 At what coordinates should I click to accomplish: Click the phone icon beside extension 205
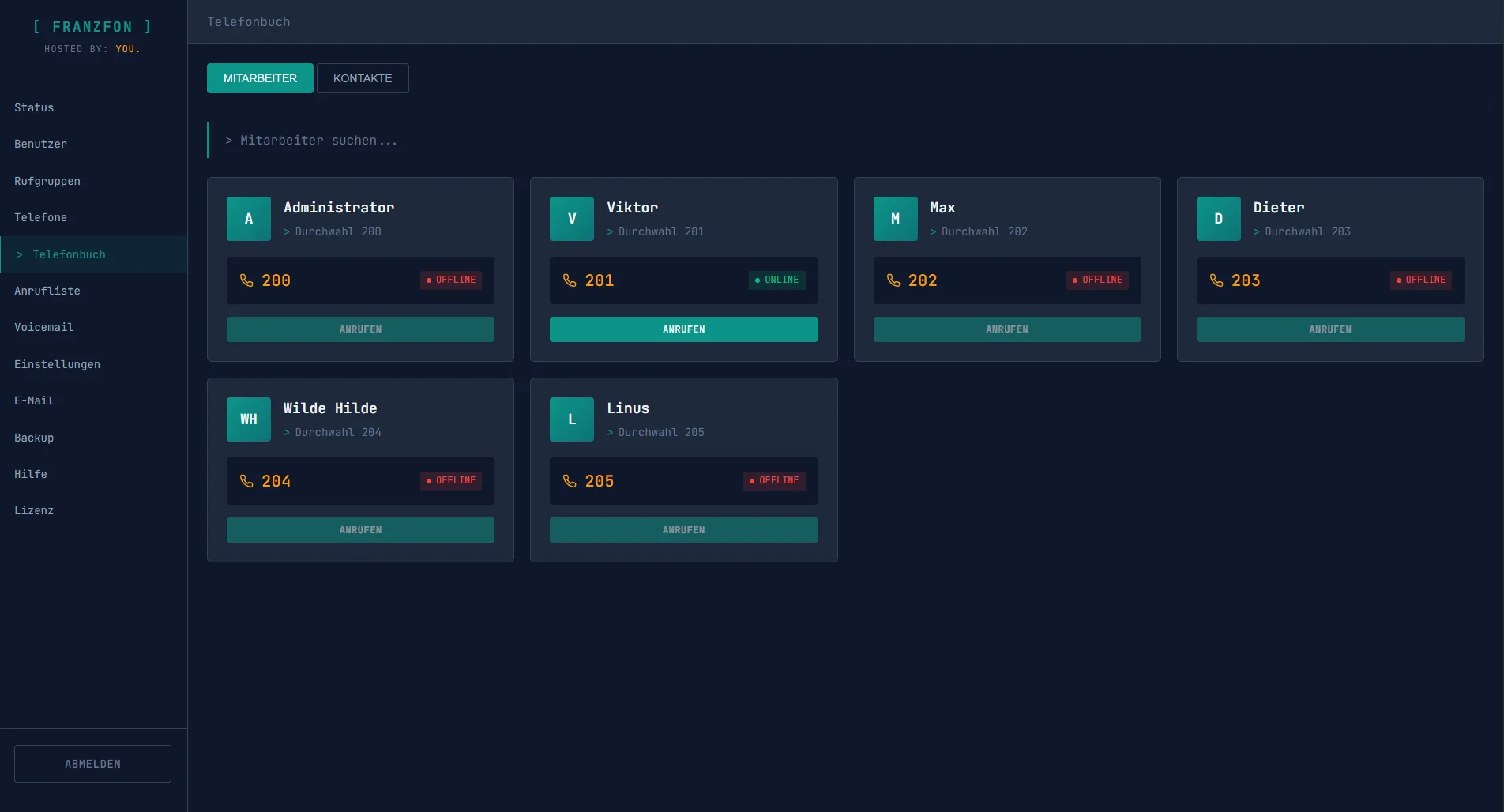[570, 481]
